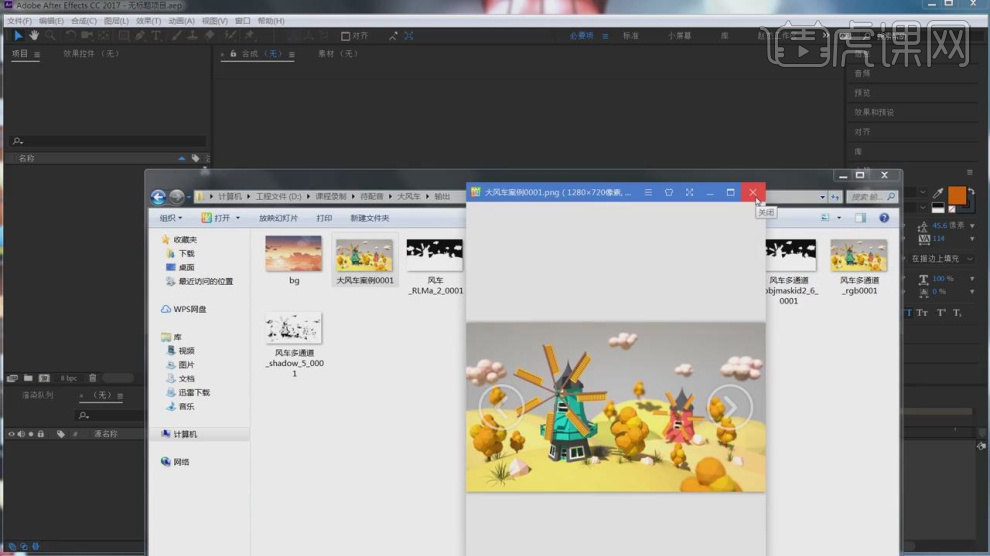The image size is (990, 556).
Task: Click the image viewer's menu (three lines) icon
Action: 648,192
